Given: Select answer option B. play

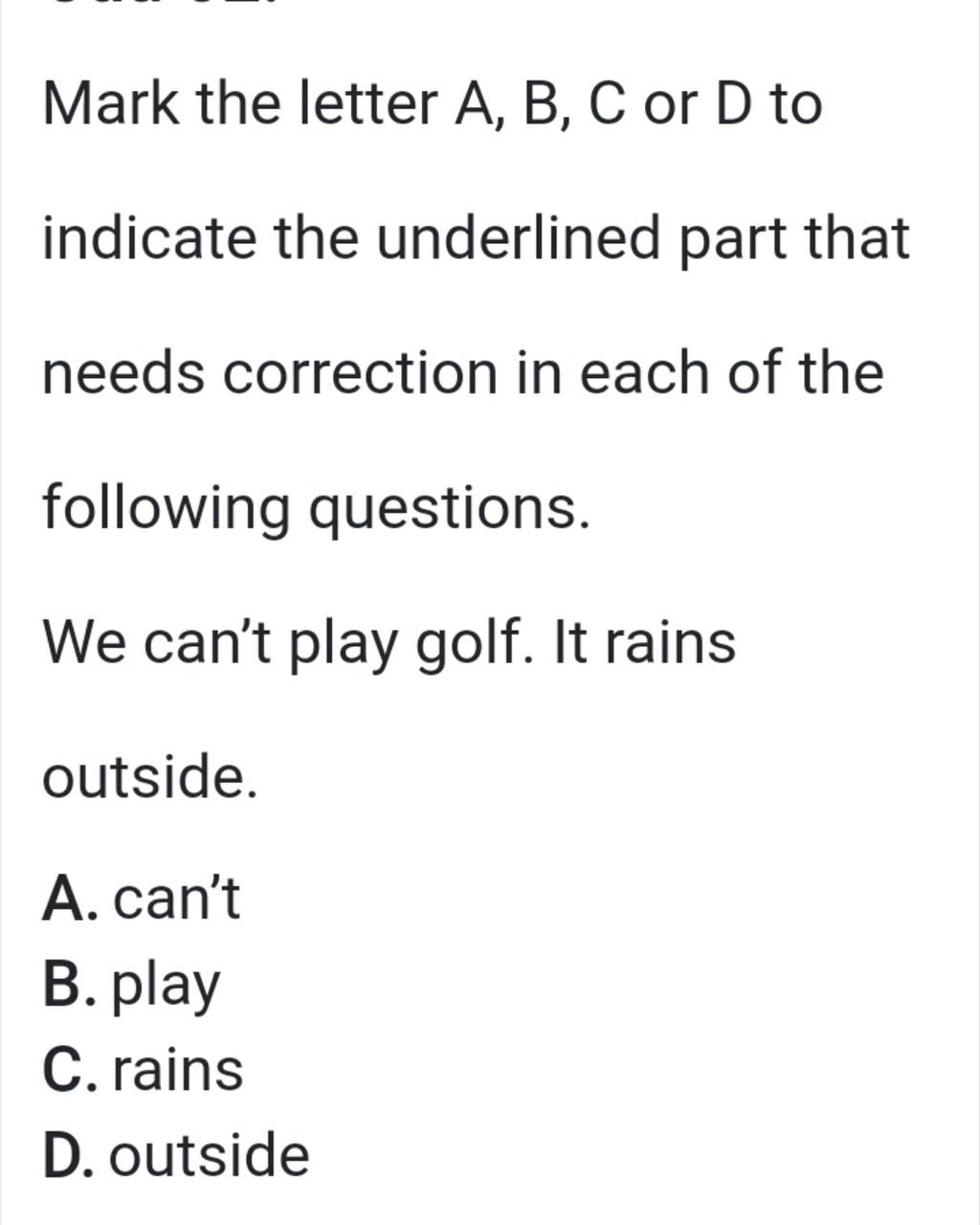Looking at the screenshot, I should pyautogui.click(x=132, y=986).
